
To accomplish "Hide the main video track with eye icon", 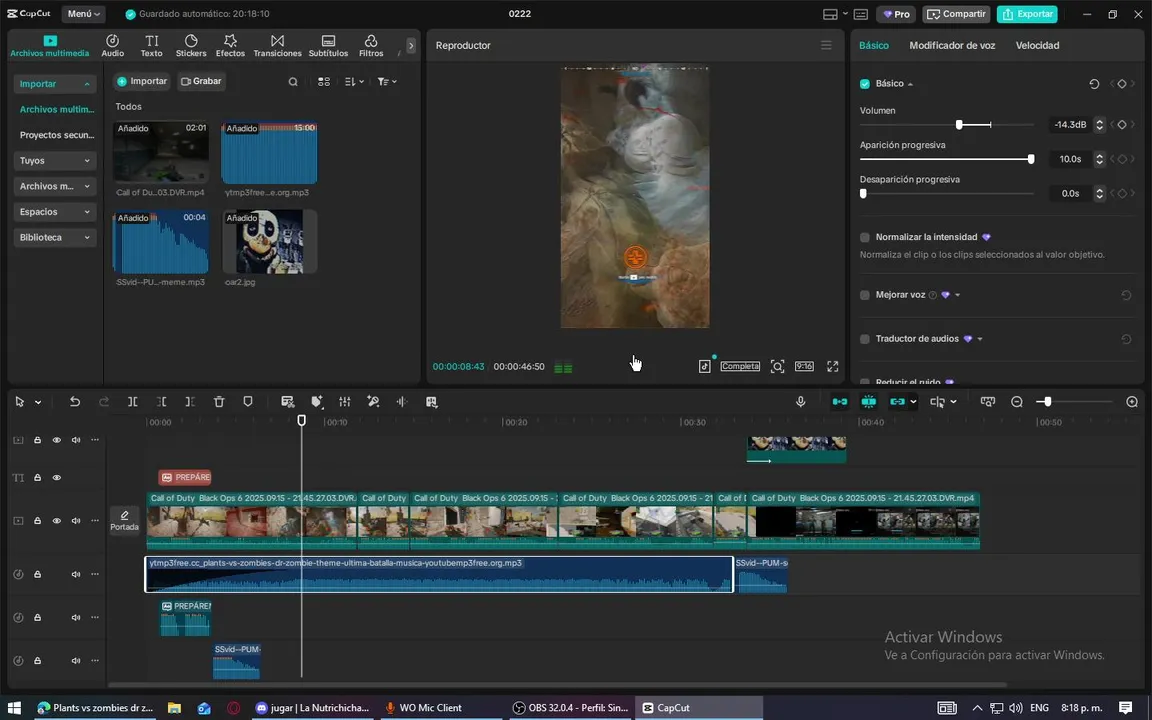I will coord(57,521).
